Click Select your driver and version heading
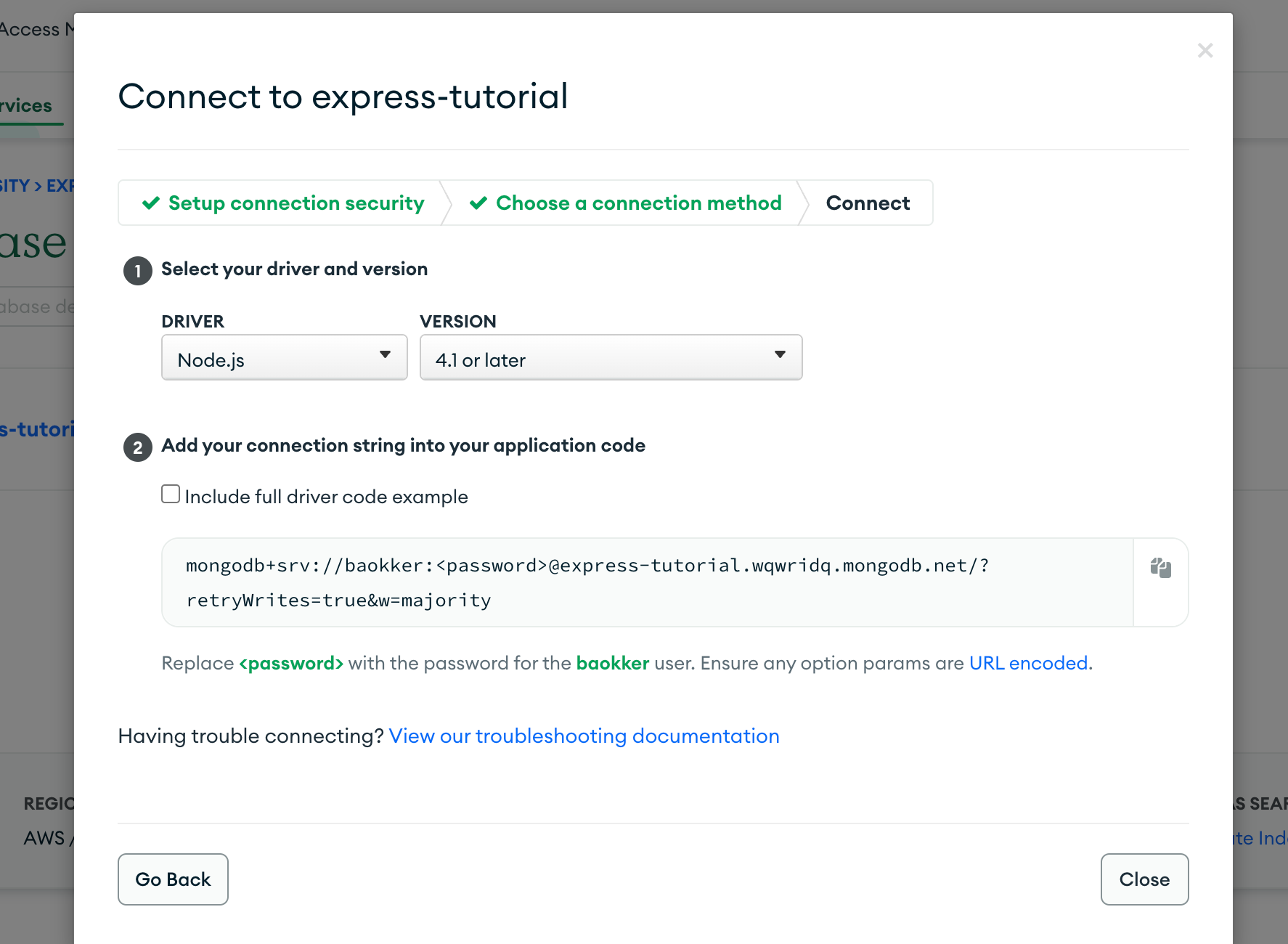Screen dimensions: 1288x944 [294, 269]
